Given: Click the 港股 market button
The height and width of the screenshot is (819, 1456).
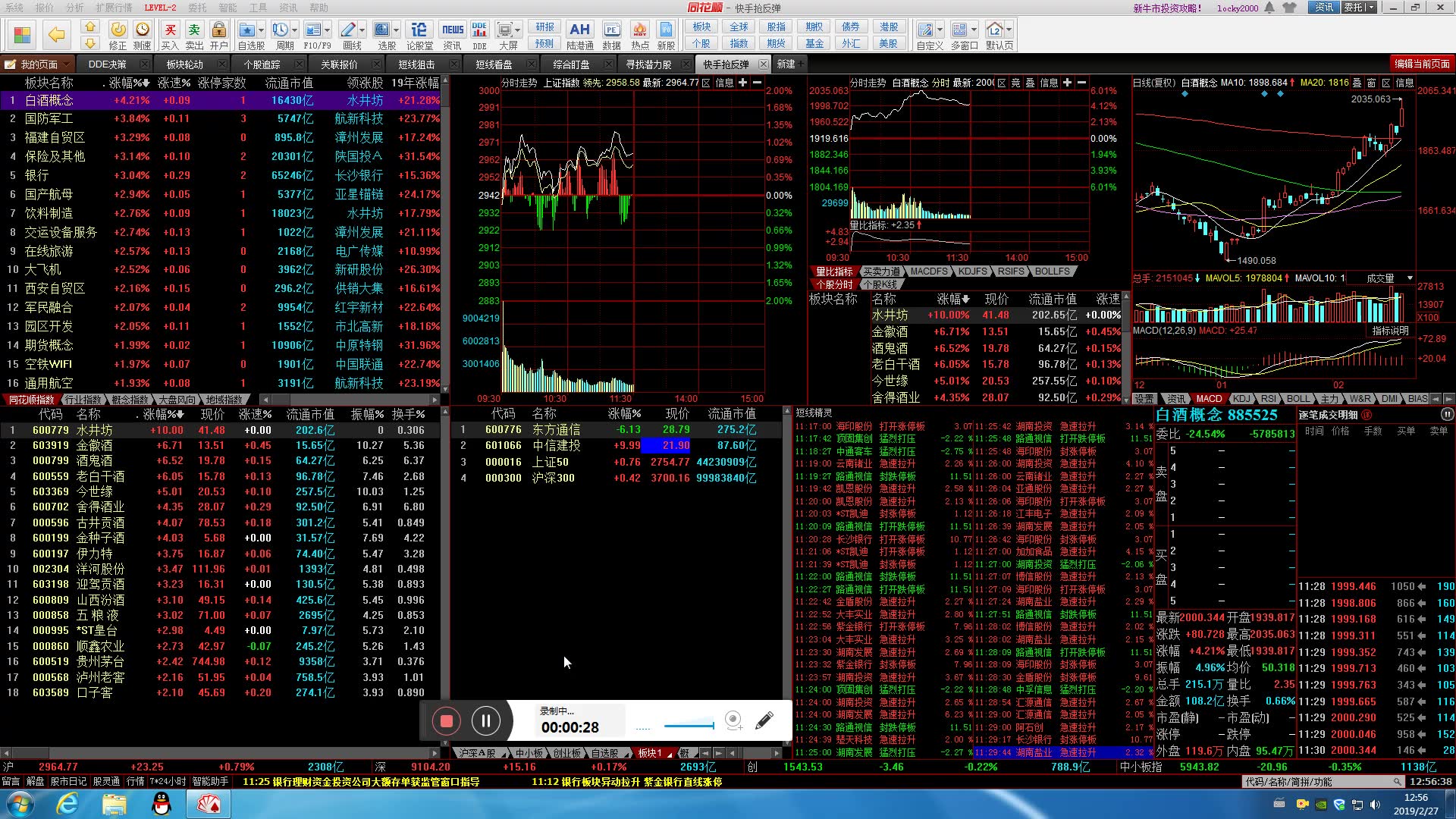Looking at the screenshot, I should pos(889,27).
